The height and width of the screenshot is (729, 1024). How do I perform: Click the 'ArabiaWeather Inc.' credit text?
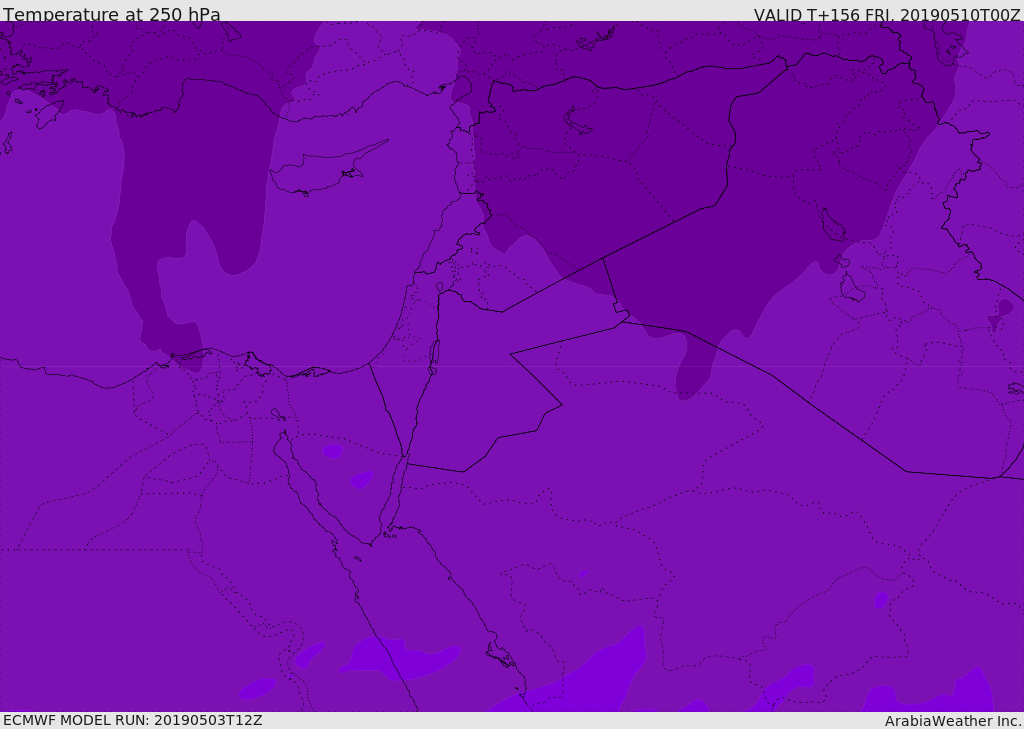point(953,721)
